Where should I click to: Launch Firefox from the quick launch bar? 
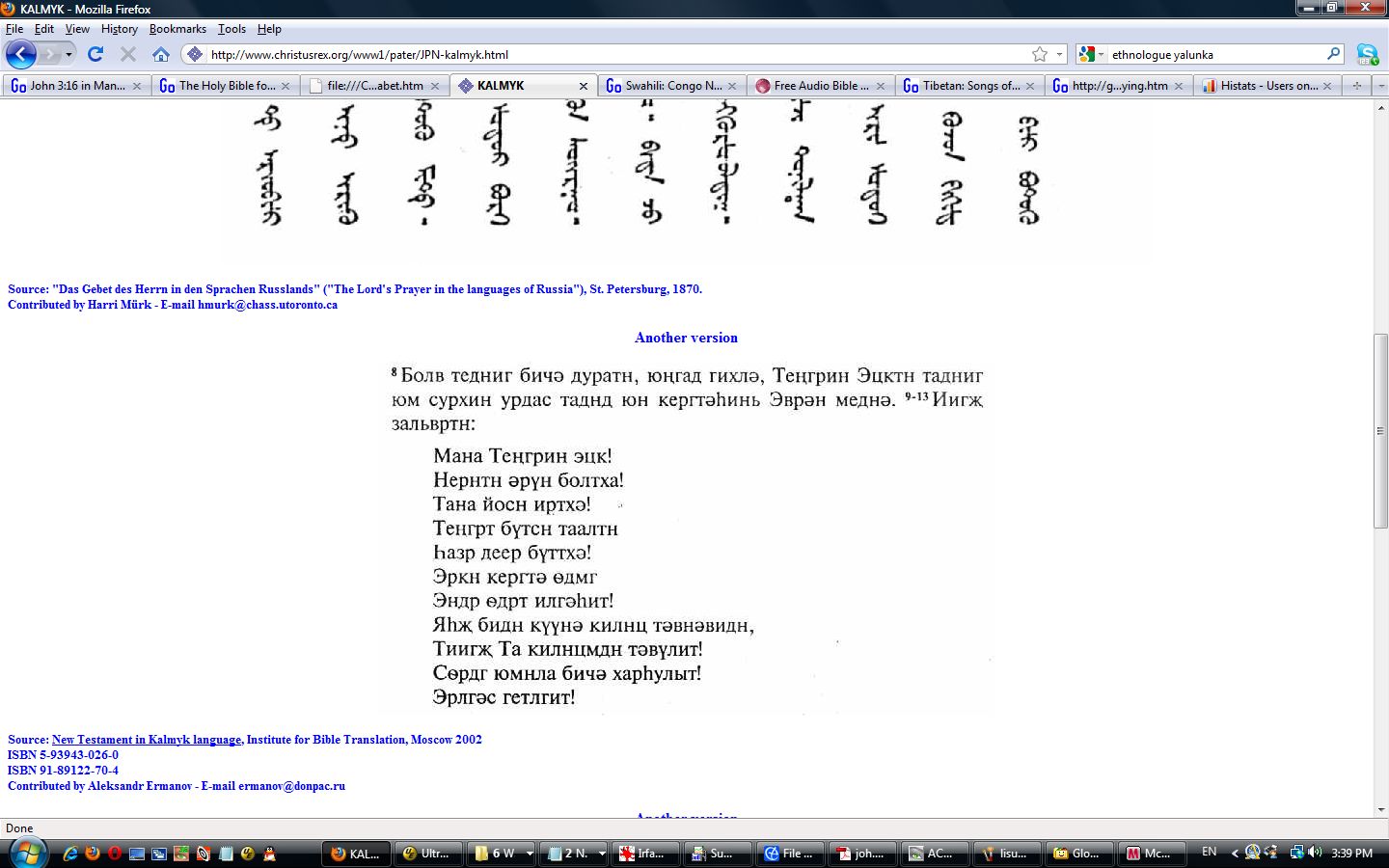tap(93, 854)
